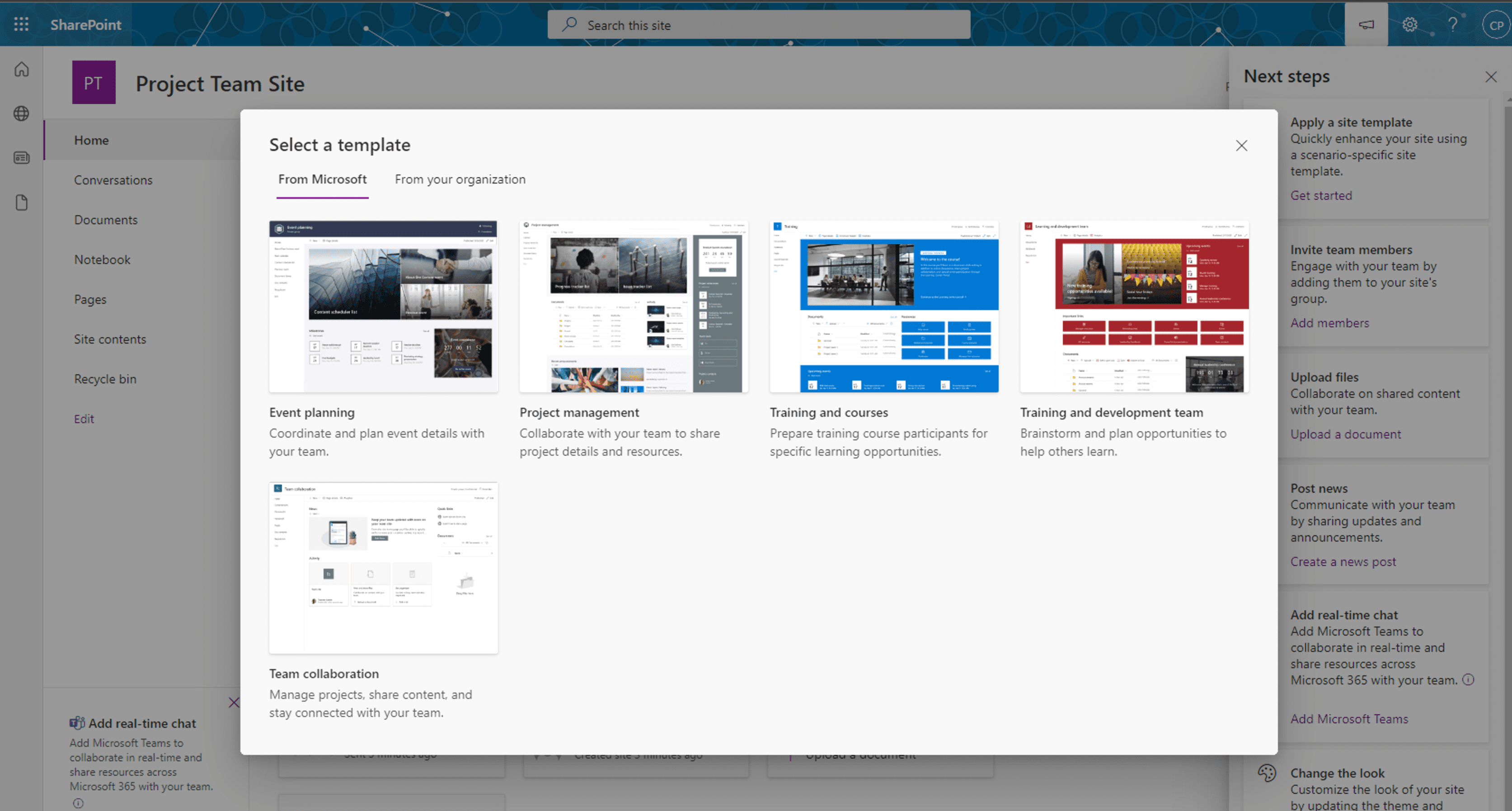Click Create a news post link
The image size is (1512, 811).
pos(1341,562)
